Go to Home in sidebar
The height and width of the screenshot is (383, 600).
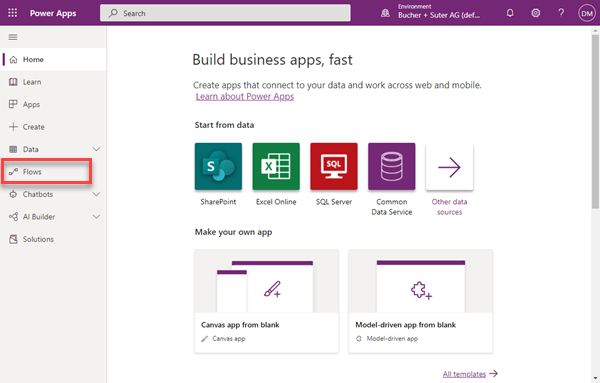coord(53,59)
